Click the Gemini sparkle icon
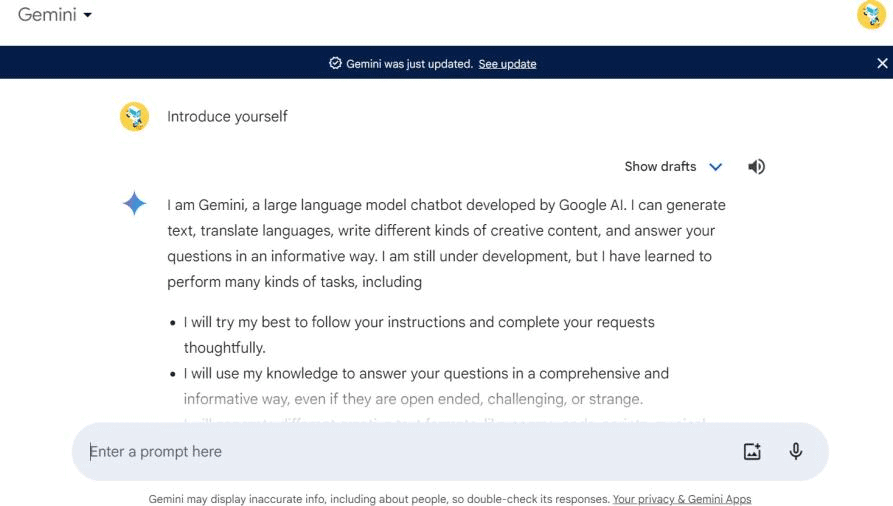This screenshot has height=506, width=893. tap(134, 205)
